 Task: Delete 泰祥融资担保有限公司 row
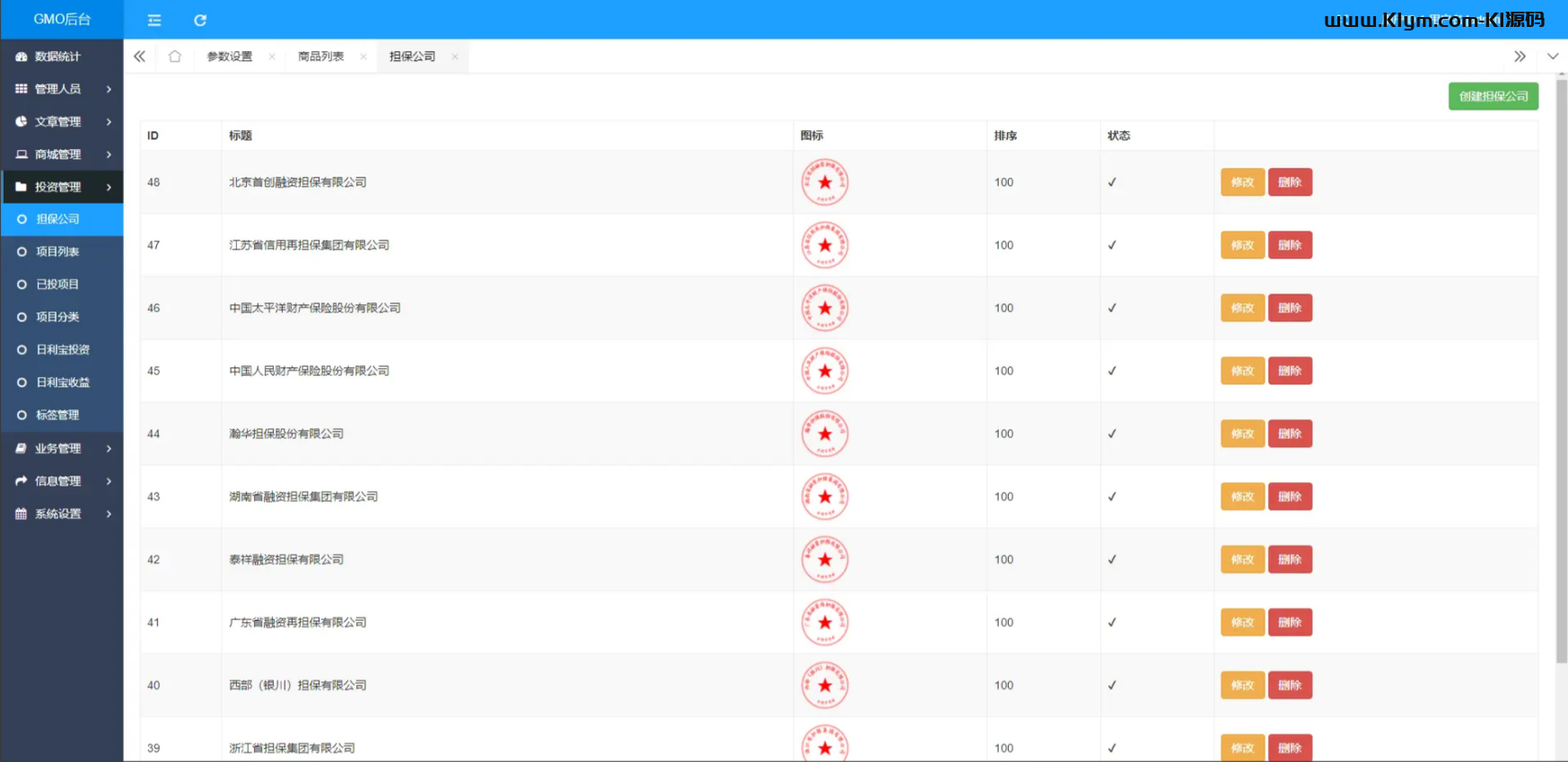(x=1290, y=559)
